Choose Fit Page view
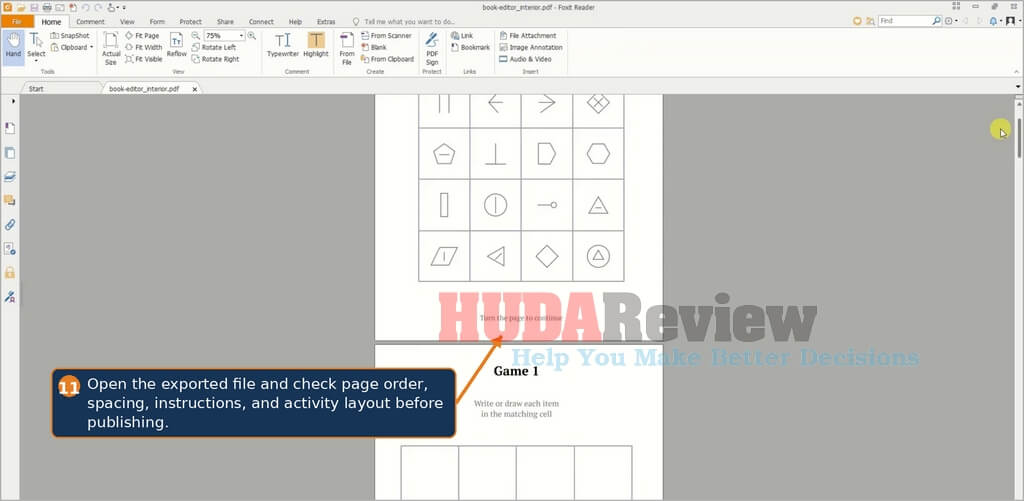 click(x=142, y=36)
